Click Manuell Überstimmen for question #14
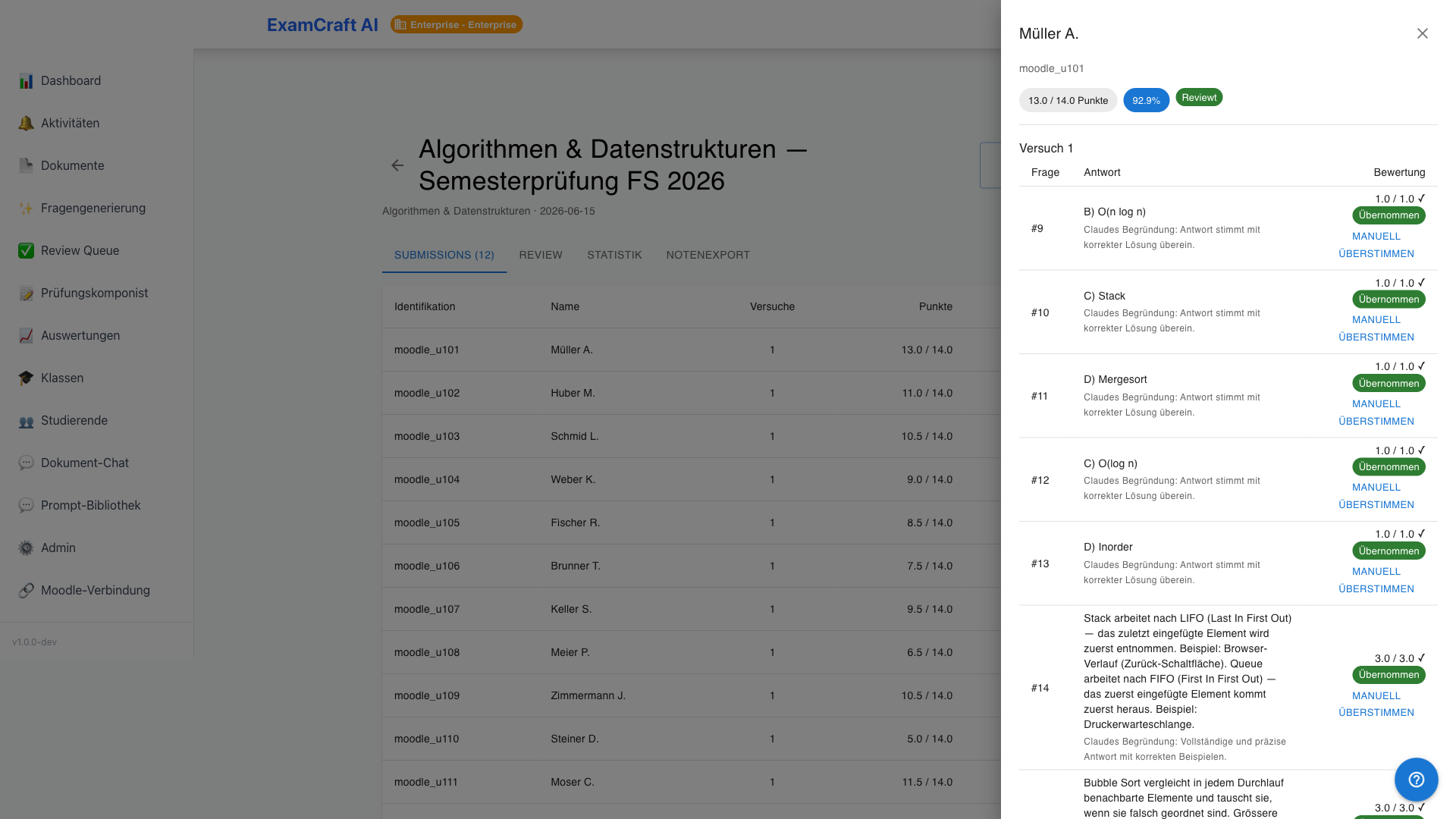This screenshot has height=819, width=1456. [1376, 704]
